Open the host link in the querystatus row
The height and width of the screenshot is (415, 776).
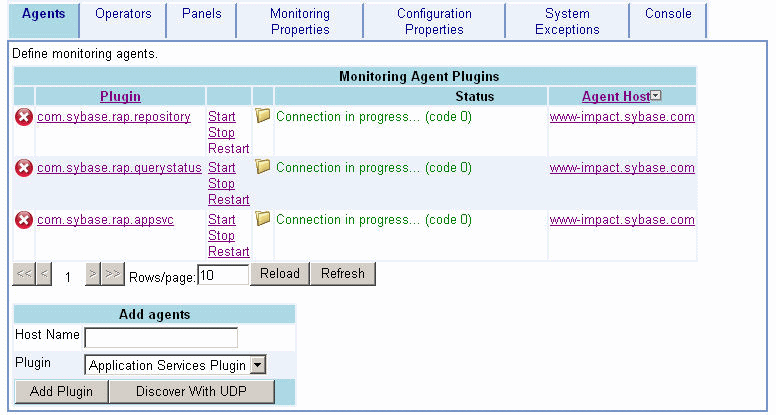coord(622,168)
